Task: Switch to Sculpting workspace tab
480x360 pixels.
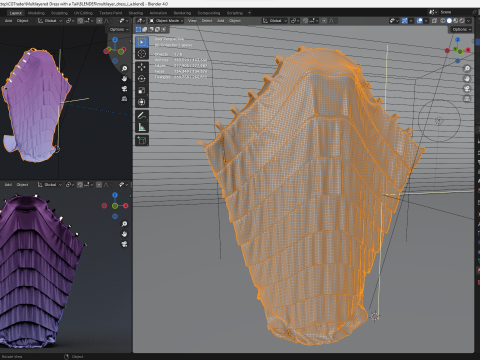Action: (x=59, y=13)
